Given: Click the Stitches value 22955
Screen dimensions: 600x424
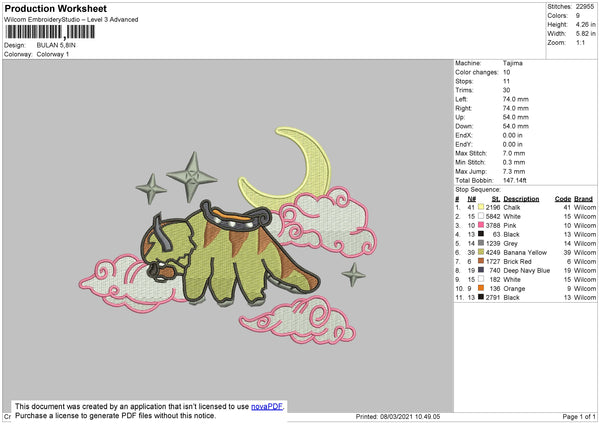Looking at the screenshot, I should (x=585, y=7).
